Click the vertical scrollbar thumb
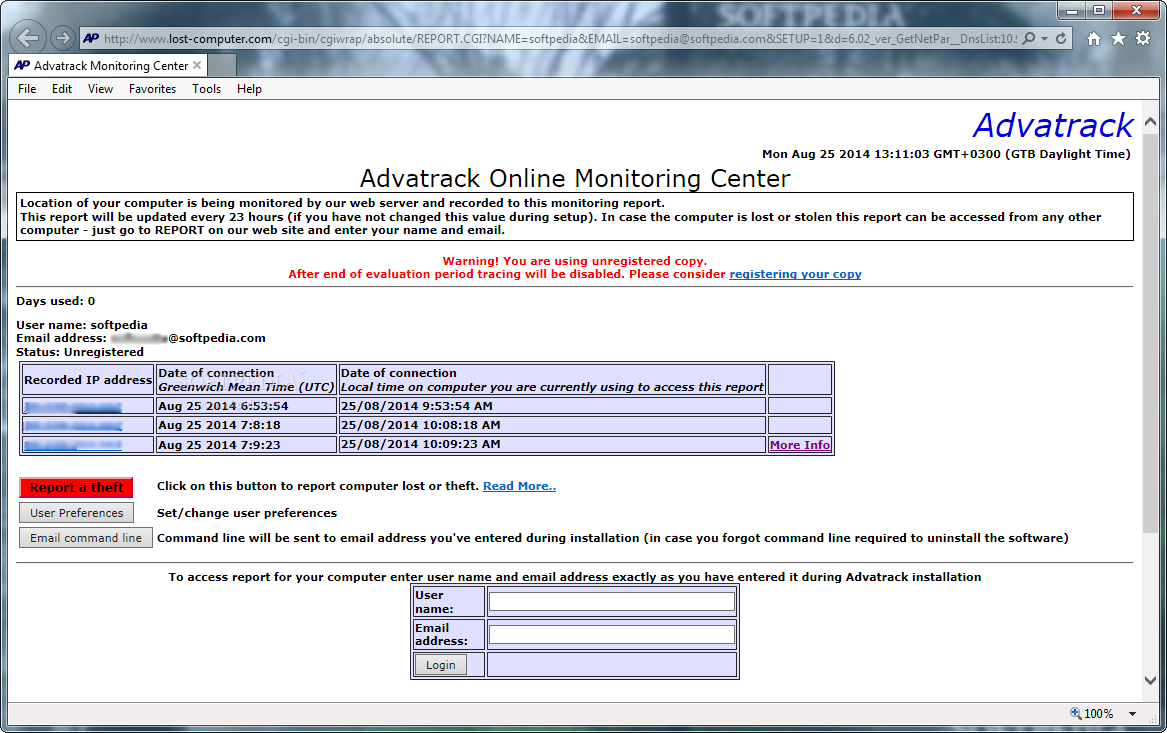 tap(1151, 333)
